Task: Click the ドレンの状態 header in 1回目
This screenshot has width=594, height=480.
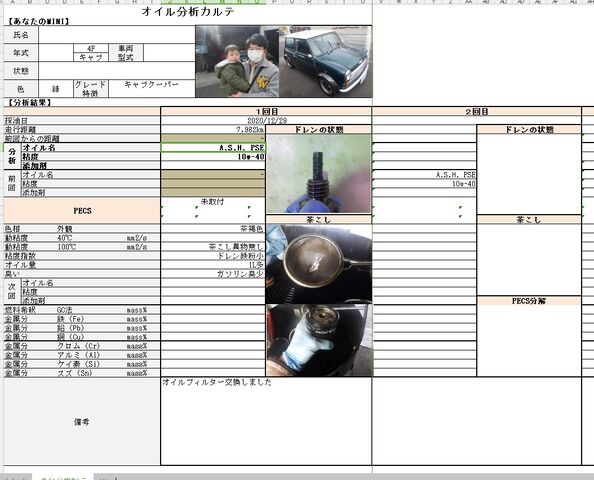Action: coord(319,130)
